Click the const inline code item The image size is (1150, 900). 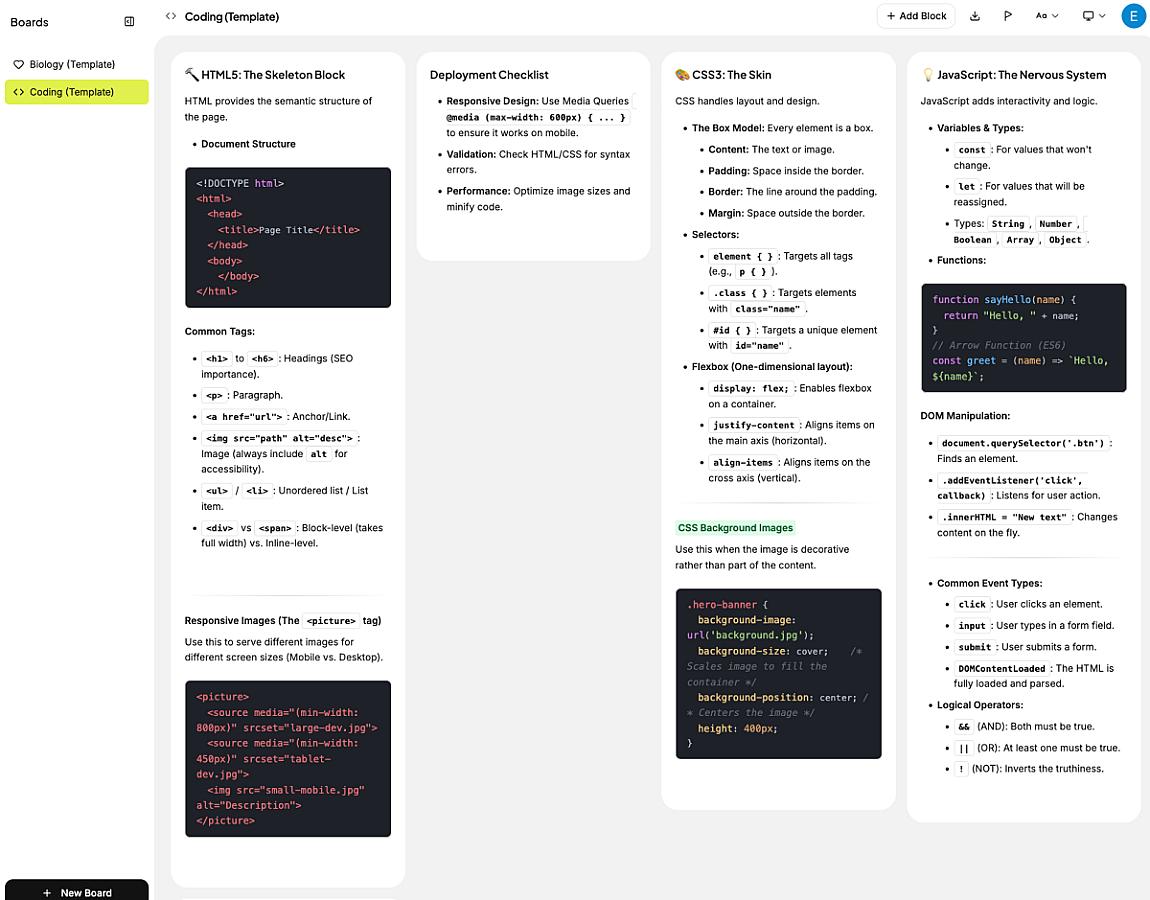click(972, 150)
